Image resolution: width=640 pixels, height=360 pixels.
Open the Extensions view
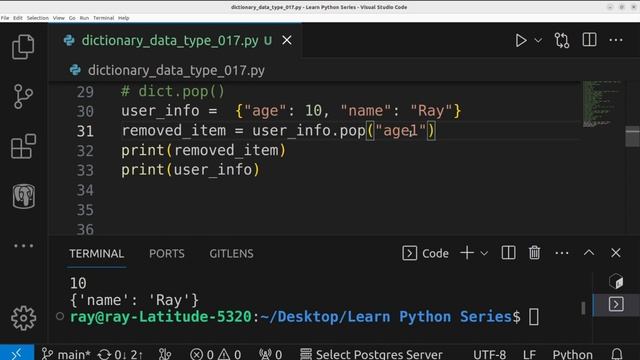(23, 146)
